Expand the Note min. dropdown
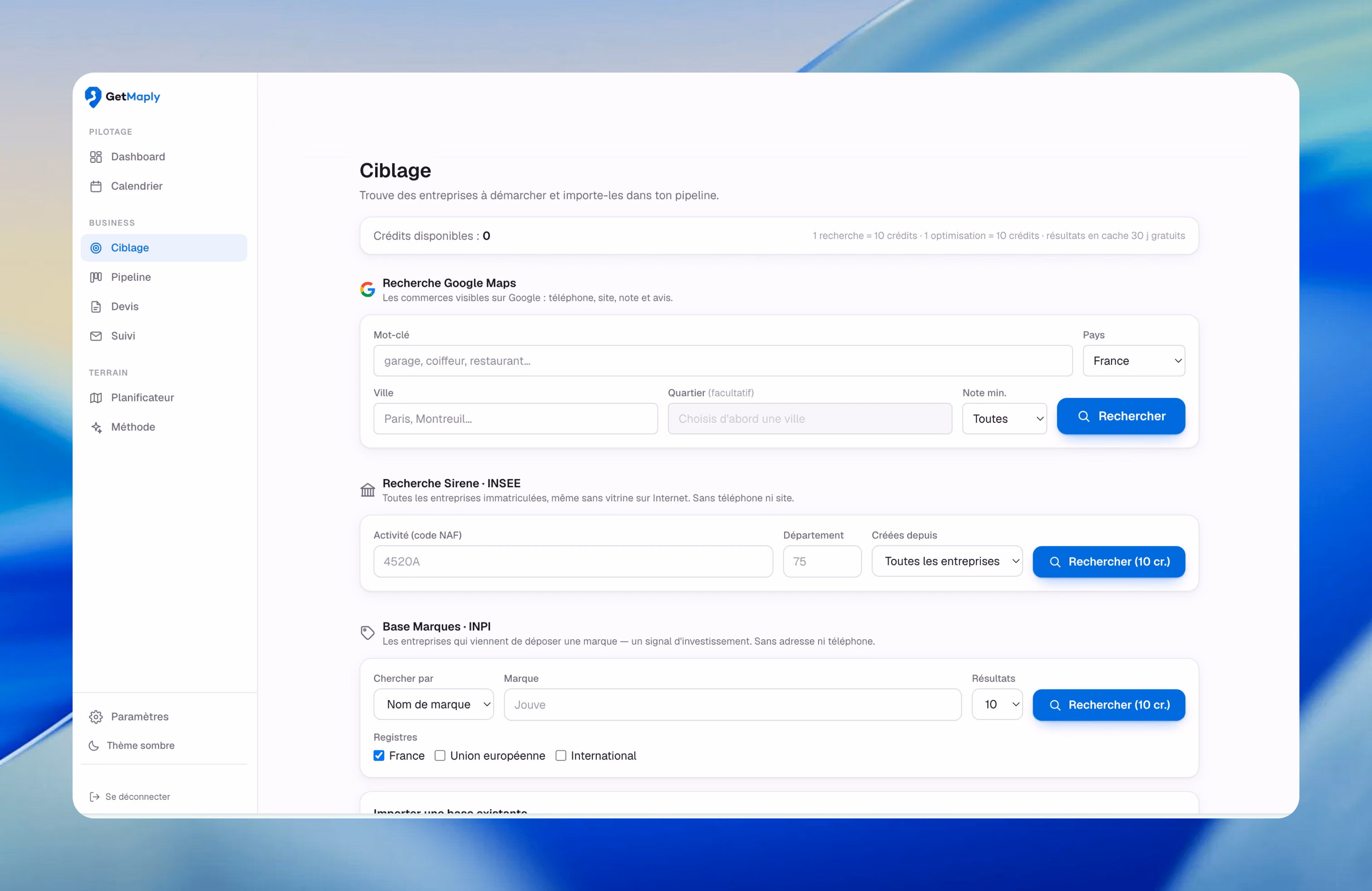 [1004, 418]
